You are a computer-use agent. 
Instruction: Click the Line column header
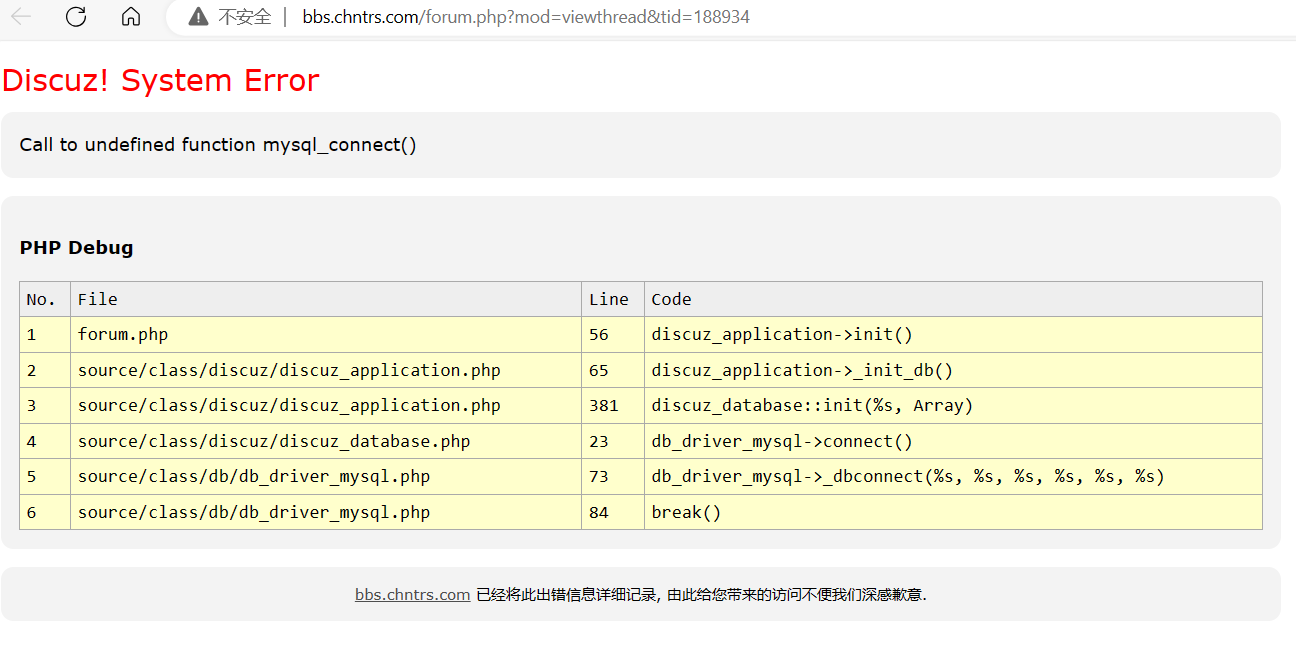[608, 299]
